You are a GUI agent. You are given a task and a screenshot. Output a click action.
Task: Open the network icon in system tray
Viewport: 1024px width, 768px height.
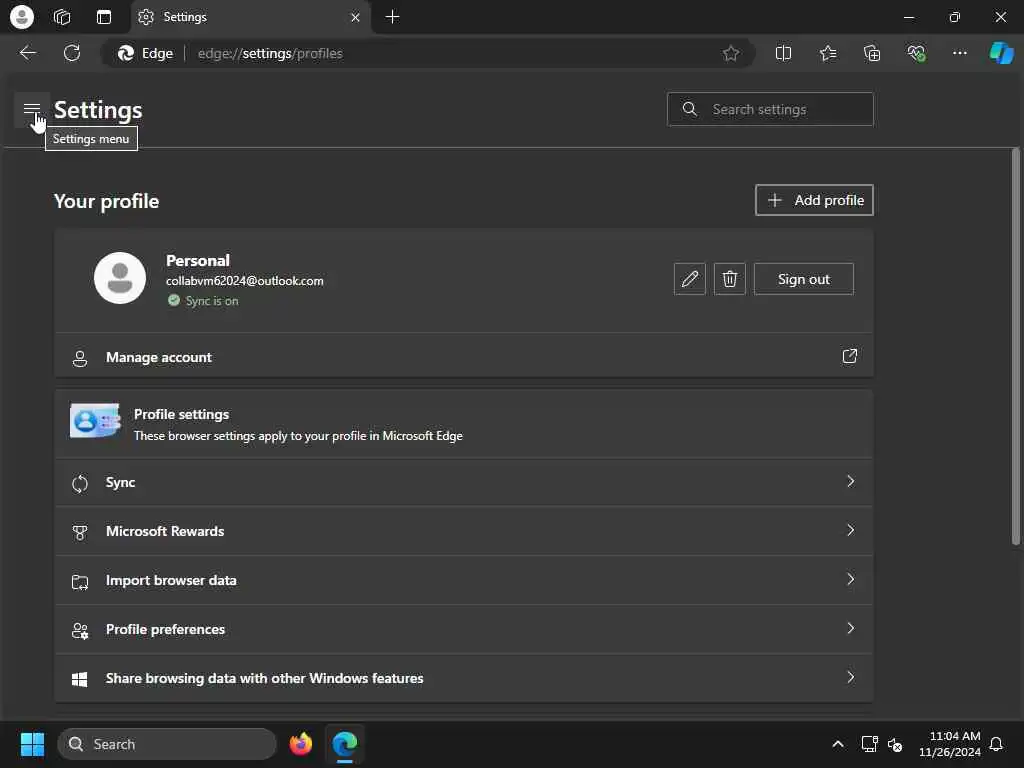(x=869, y=744)
